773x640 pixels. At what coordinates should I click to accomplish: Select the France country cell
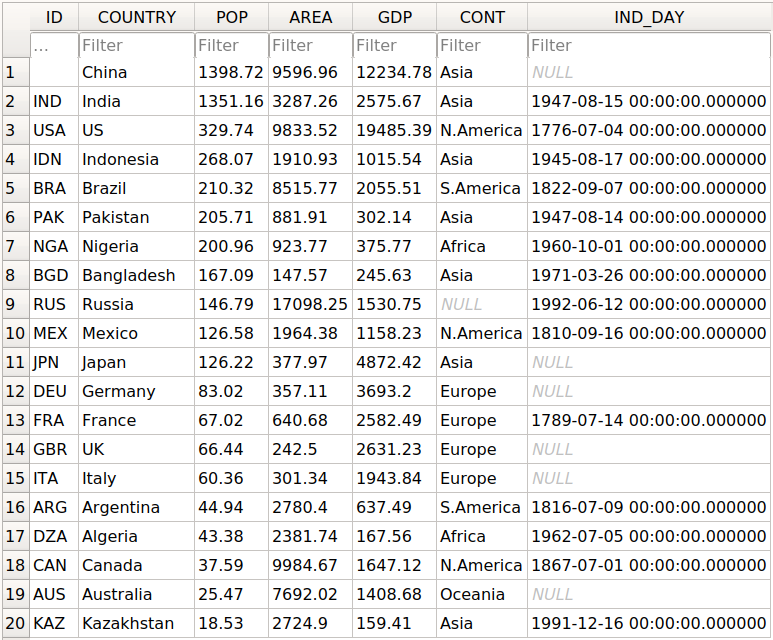pos(137,421)
